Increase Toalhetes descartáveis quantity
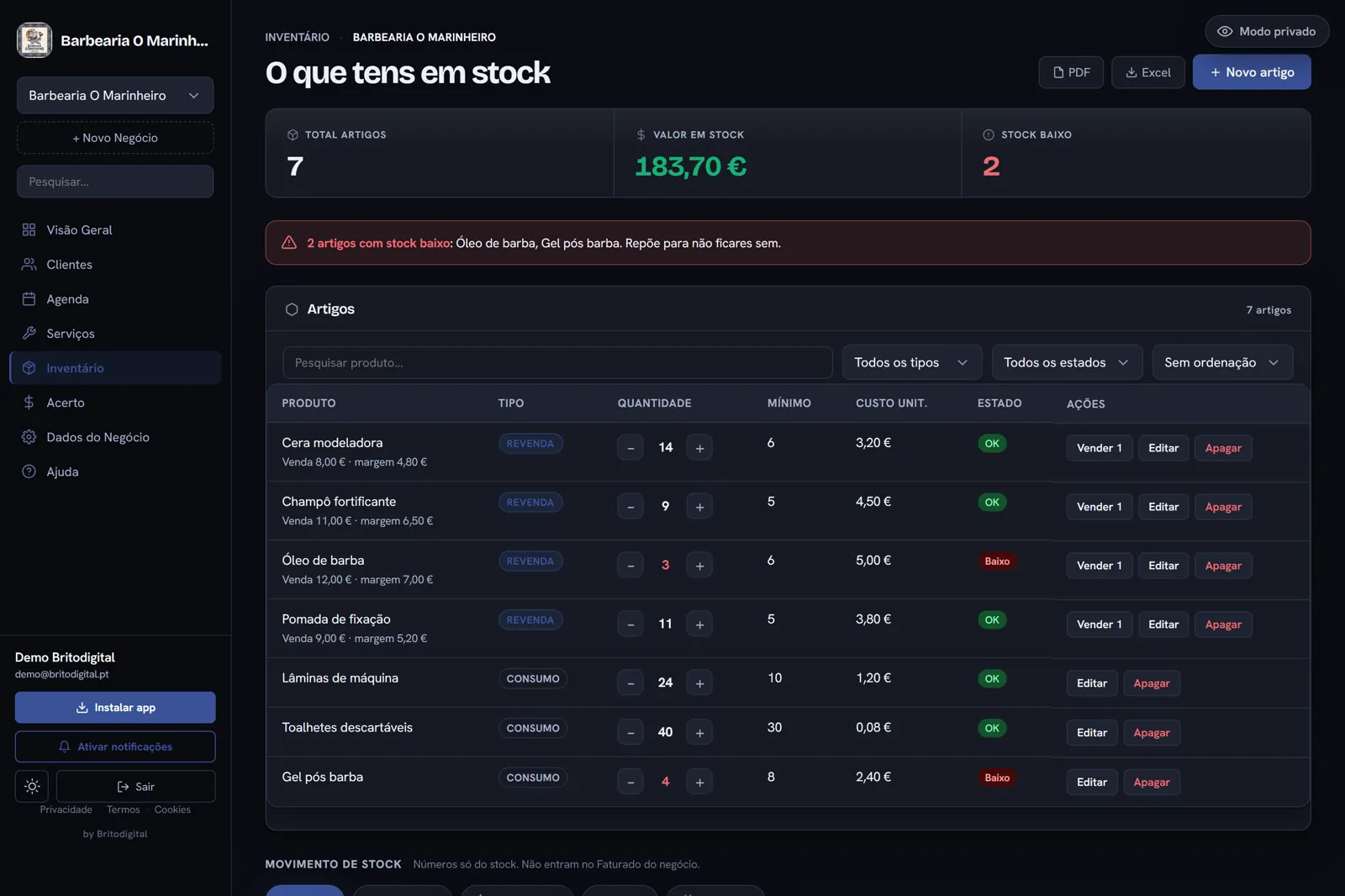This screenshot has width=1345, height=896. 699,733
